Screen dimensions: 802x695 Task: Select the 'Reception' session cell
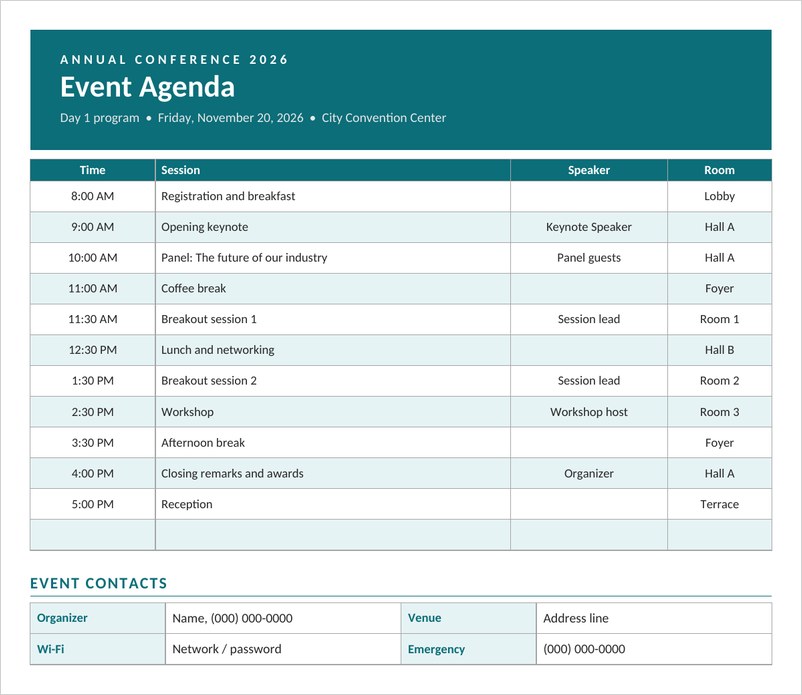tap(333, 504)
